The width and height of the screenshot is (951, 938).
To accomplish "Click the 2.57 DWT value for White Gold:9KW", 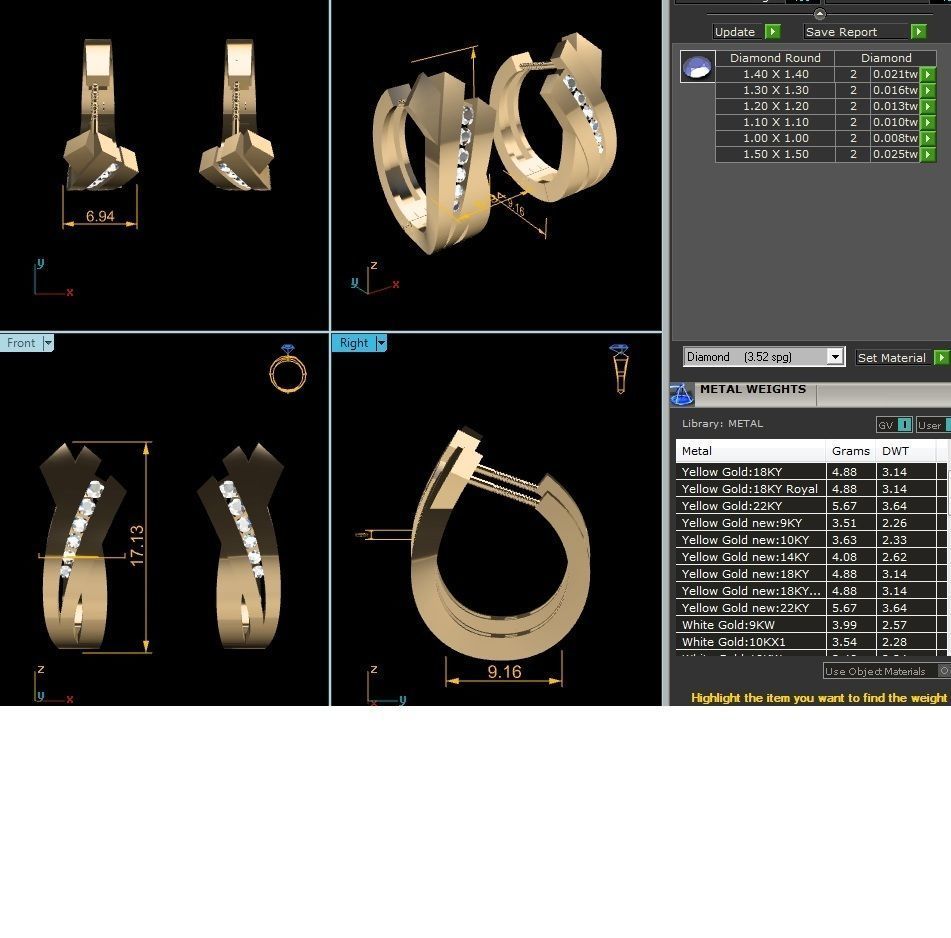I will [895, 625].
